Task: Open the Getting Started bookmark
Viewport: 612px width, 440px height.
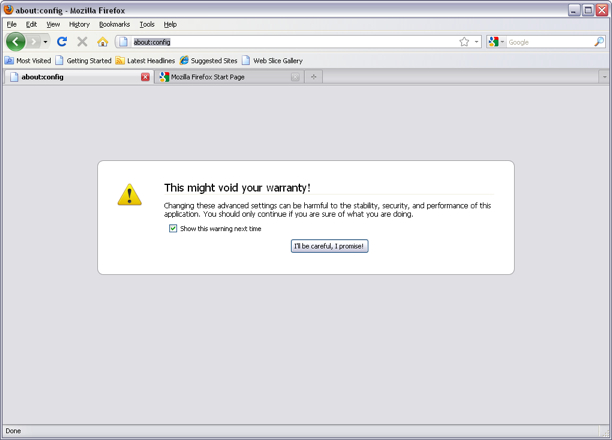Action: pyautogui.click(x=84, y=61)
